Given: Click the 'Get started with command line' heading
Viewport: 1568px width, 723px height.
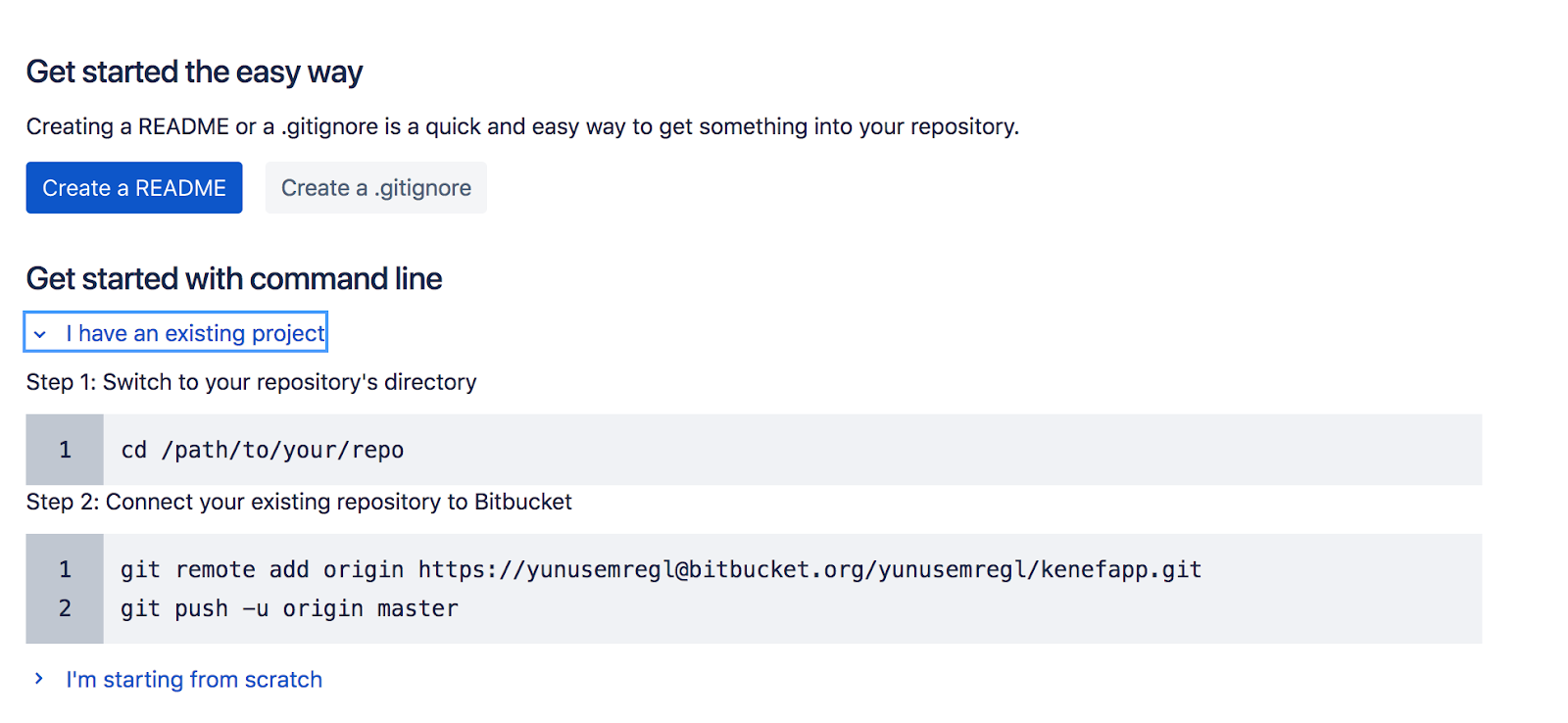Looking at the screenshot, I should [234, 279].
